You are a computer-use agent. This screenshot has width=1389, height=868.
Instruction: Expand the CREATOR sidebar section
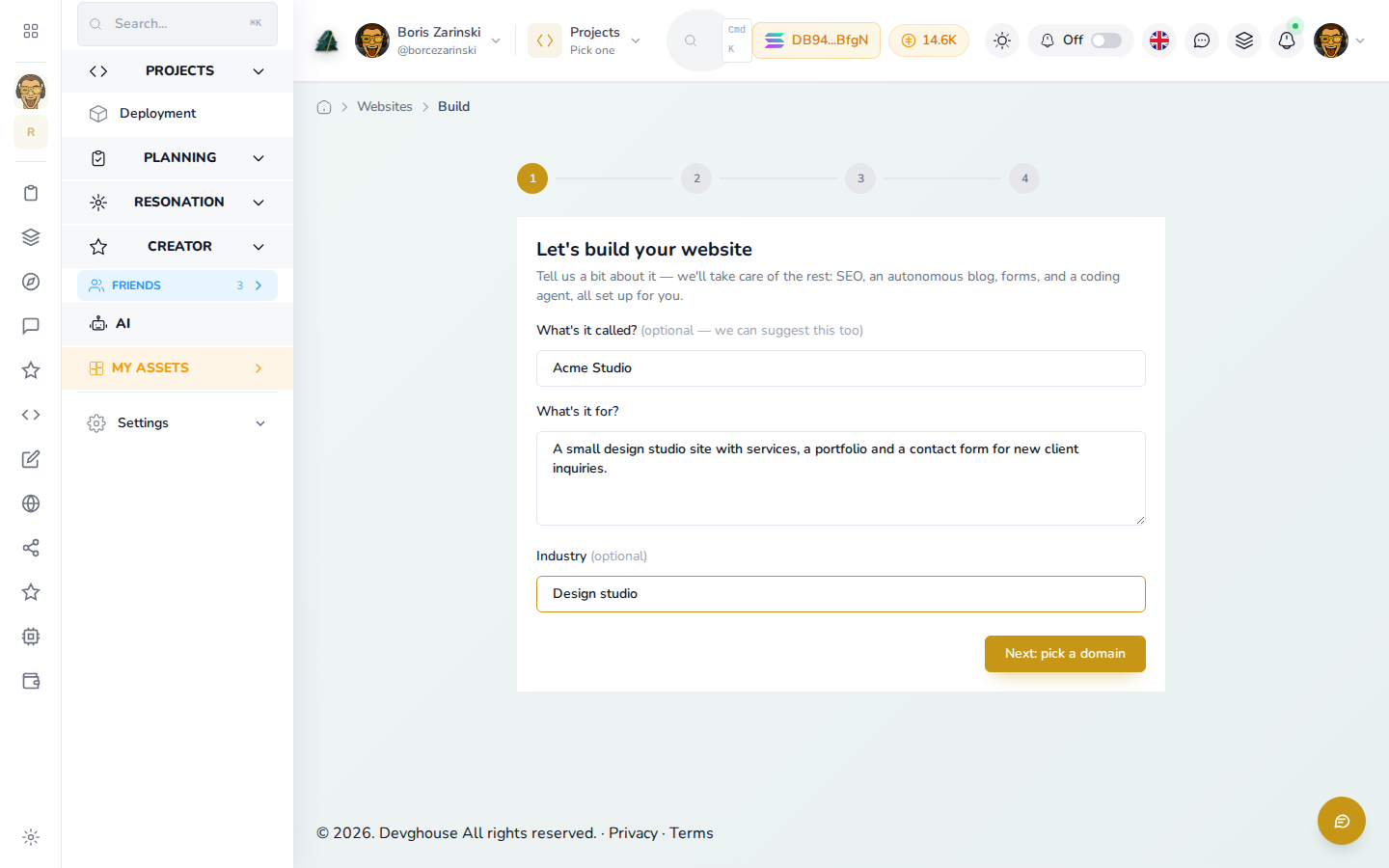coord(177,247)
